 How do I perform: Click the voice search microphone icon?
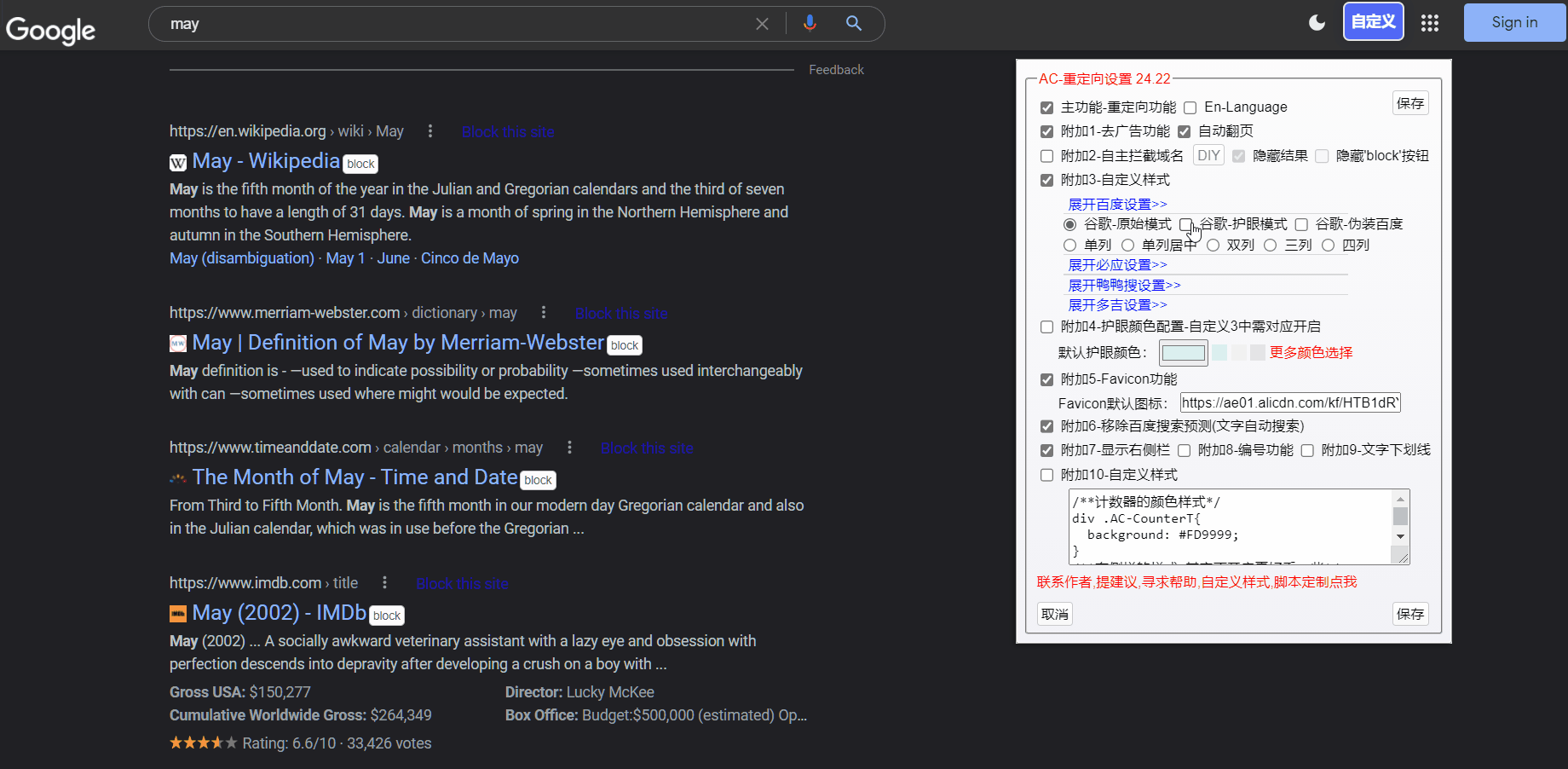pos(810,23)
